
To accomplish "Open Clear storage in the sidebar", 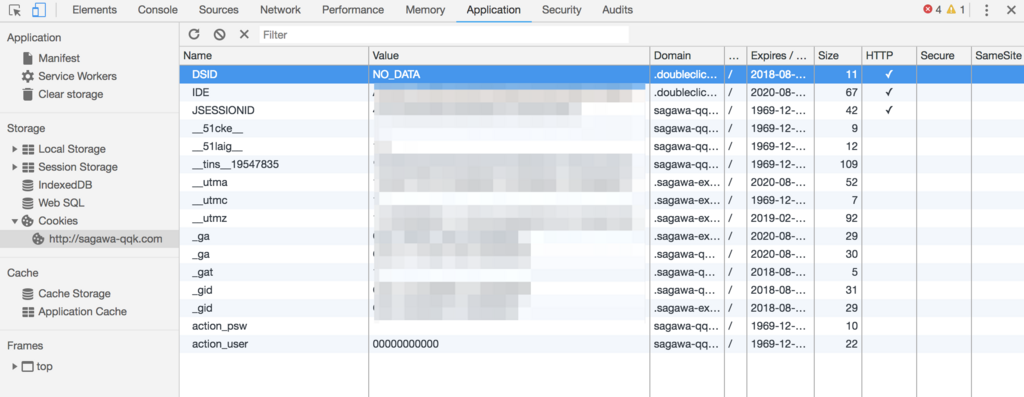I will tap(63, 94).
